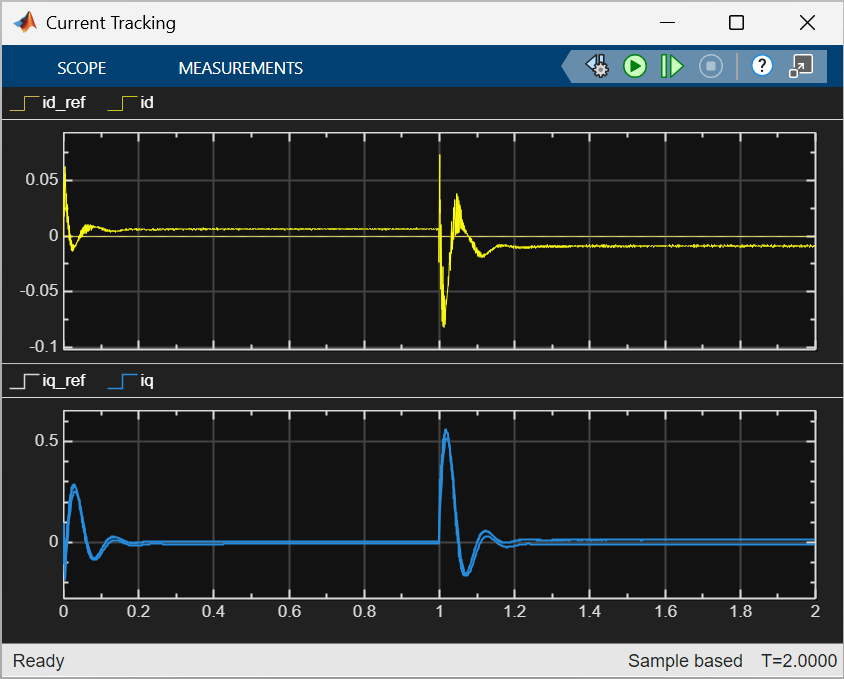
Task: Toggle iq_ref signal in legend
Action: pyautogui.click(x=50, y=381)
